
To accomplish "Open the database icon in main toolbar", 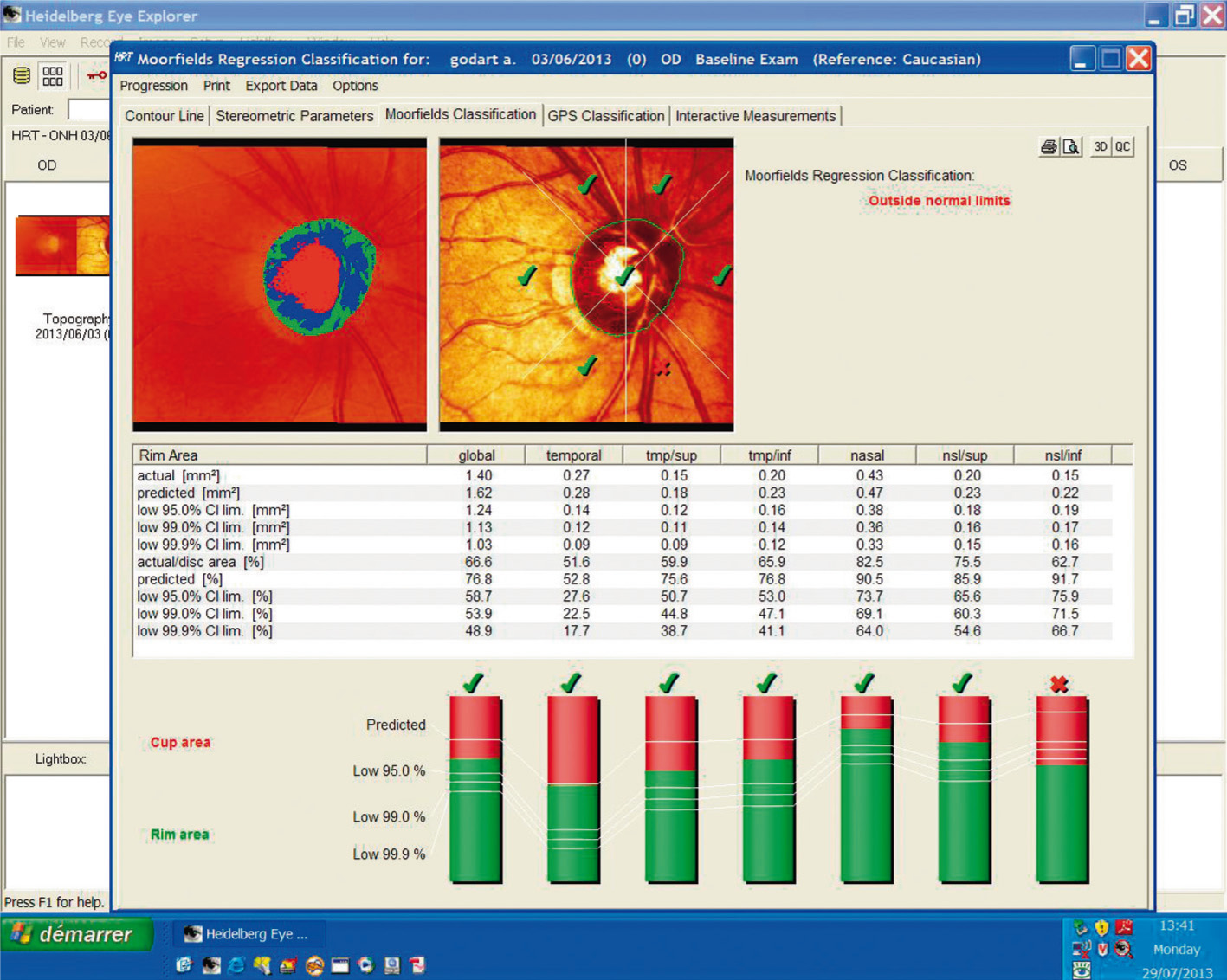I will pos(22,76).
